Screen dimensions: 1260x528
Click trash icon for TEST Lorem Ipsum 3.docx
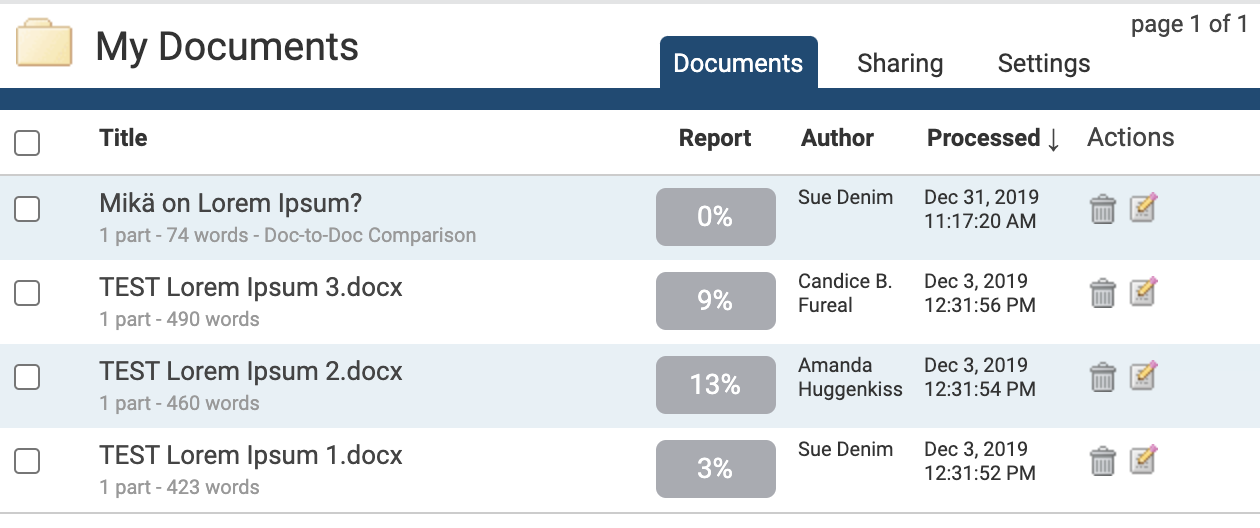point(1102,294)
